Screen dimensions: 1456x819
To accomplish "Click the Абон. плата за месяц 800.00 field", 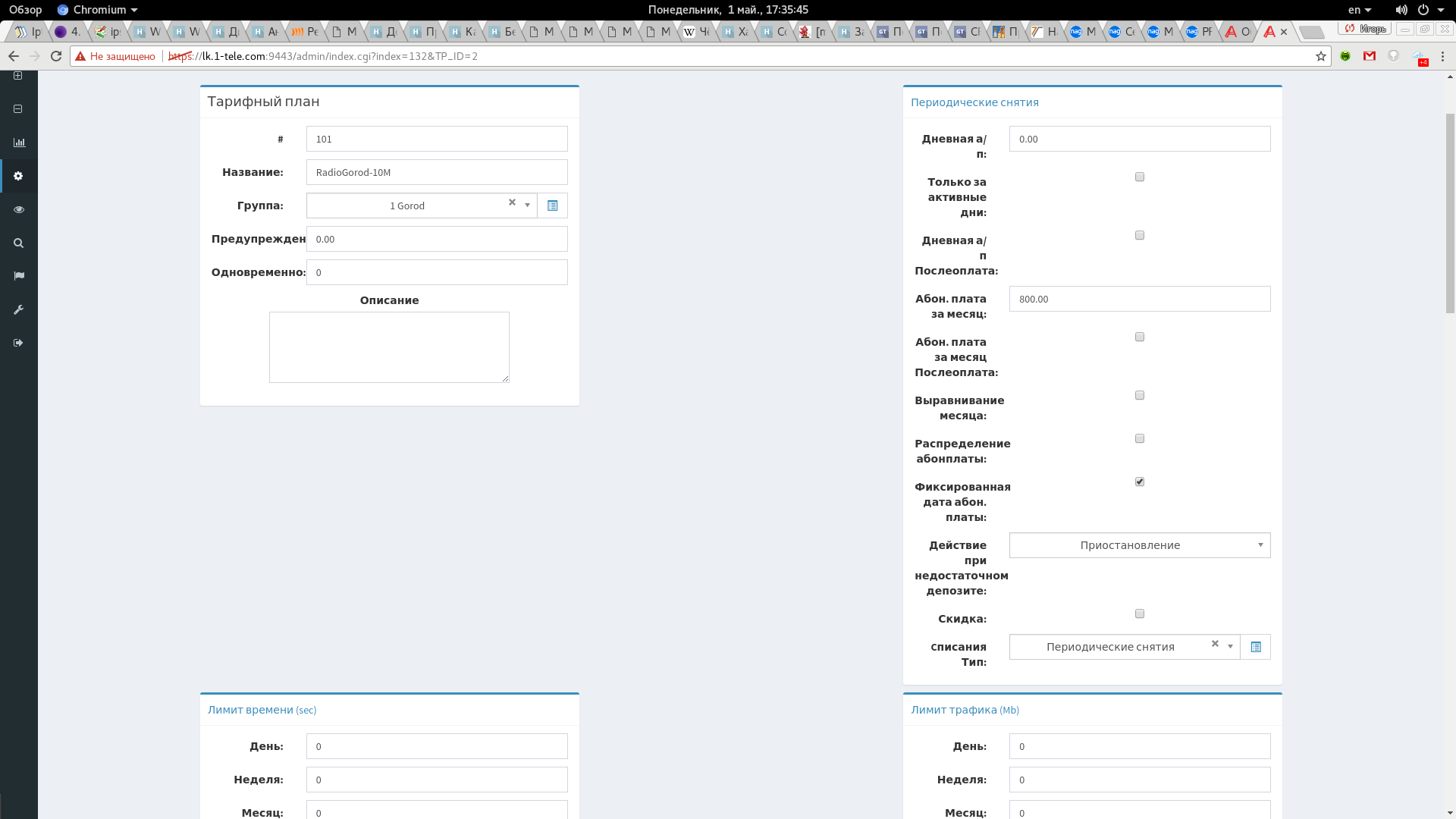I will [1140, 299].
